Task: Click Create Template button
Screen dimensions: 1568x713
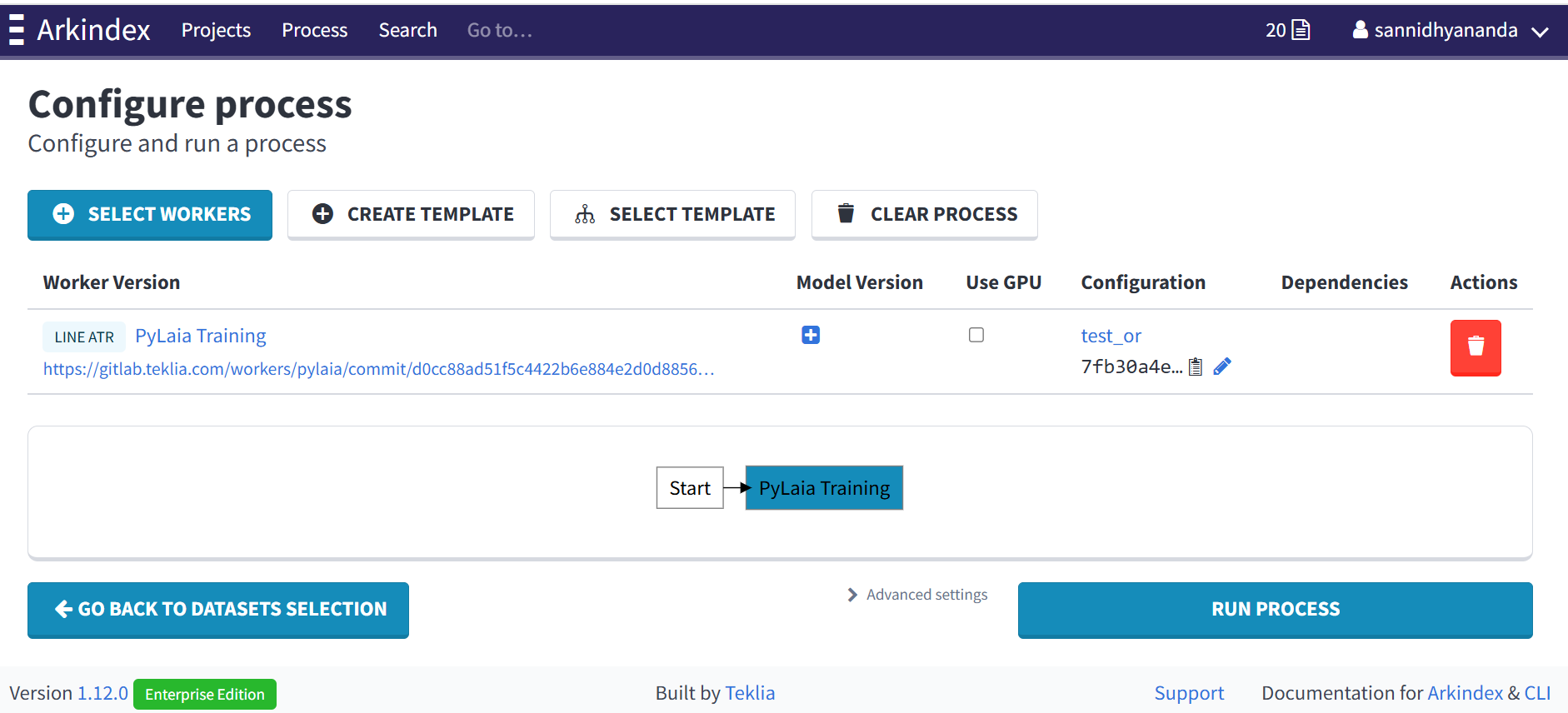Action: tap(411, 214)
